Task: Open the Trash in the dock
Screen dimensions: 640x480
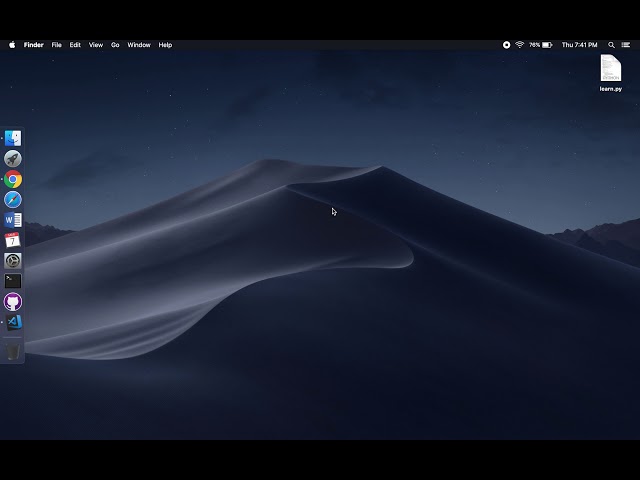Action: click(13, 351)
